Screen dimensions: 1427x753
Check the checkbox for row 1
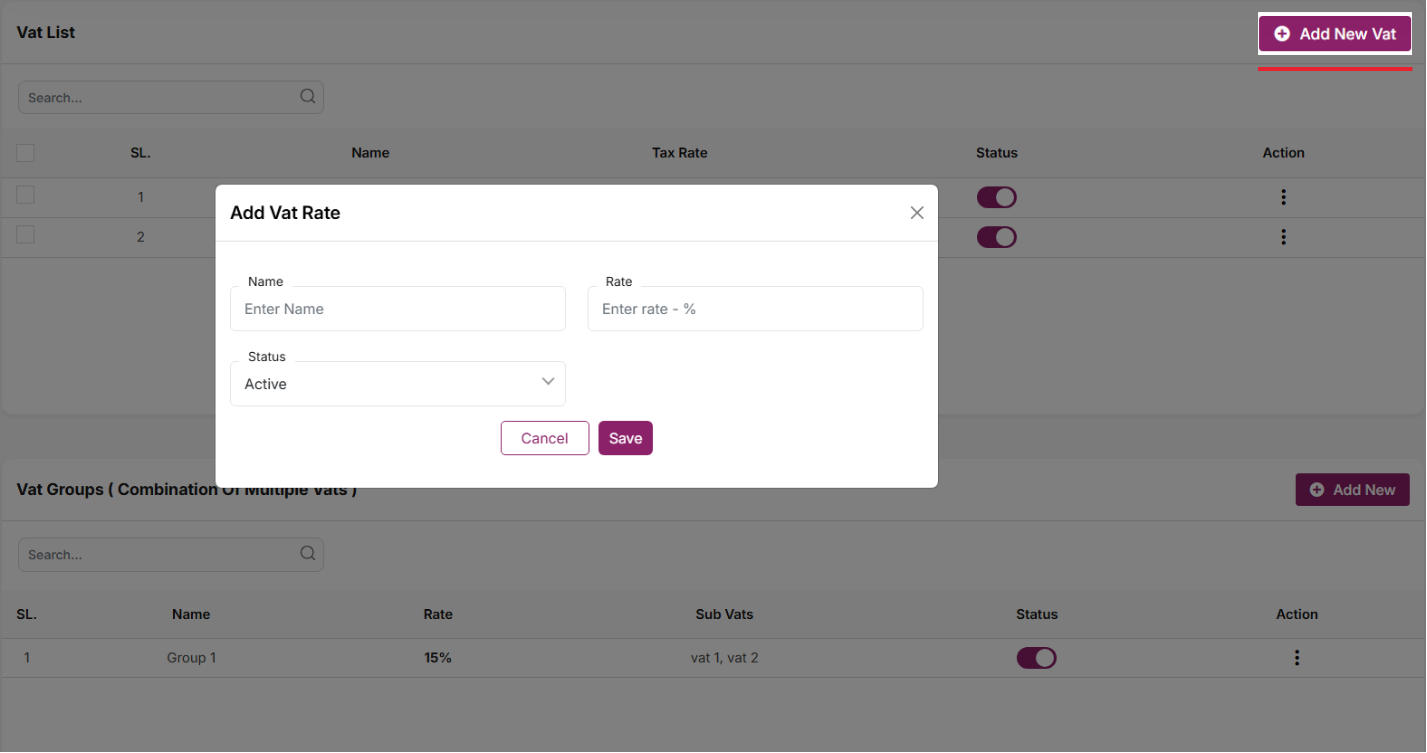tap(25, 195)
